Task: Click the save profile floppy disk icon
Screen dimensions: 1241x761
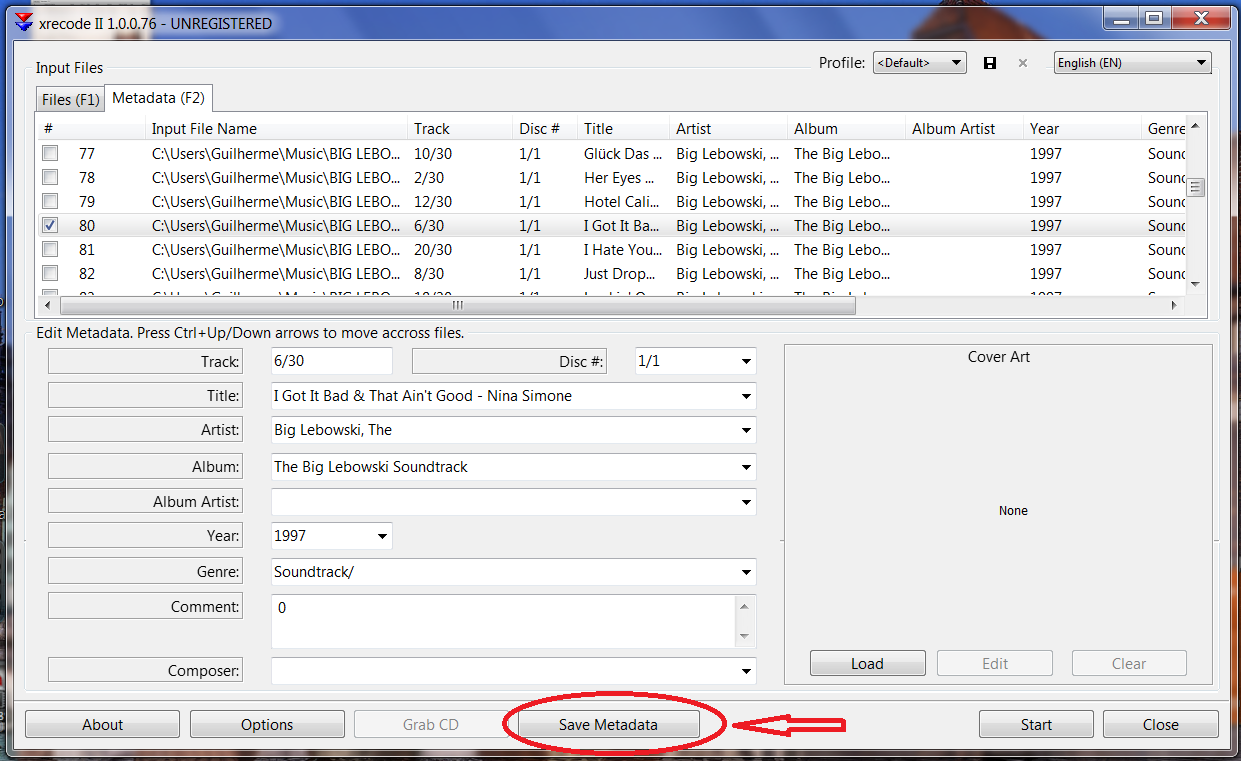Action: (x=990, y=63)
